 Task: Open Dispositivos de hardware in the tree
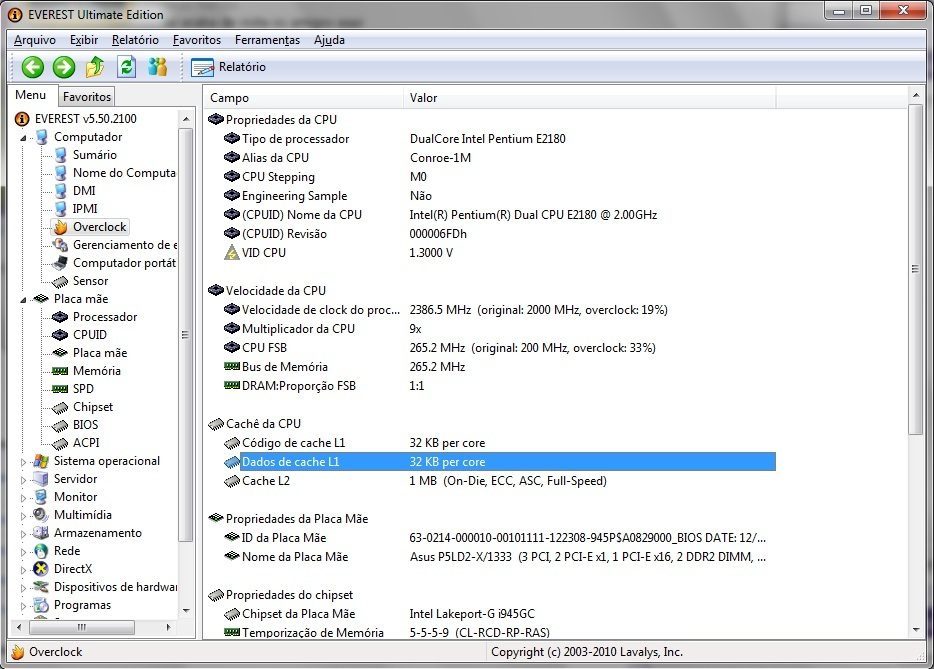click(115, 587)
